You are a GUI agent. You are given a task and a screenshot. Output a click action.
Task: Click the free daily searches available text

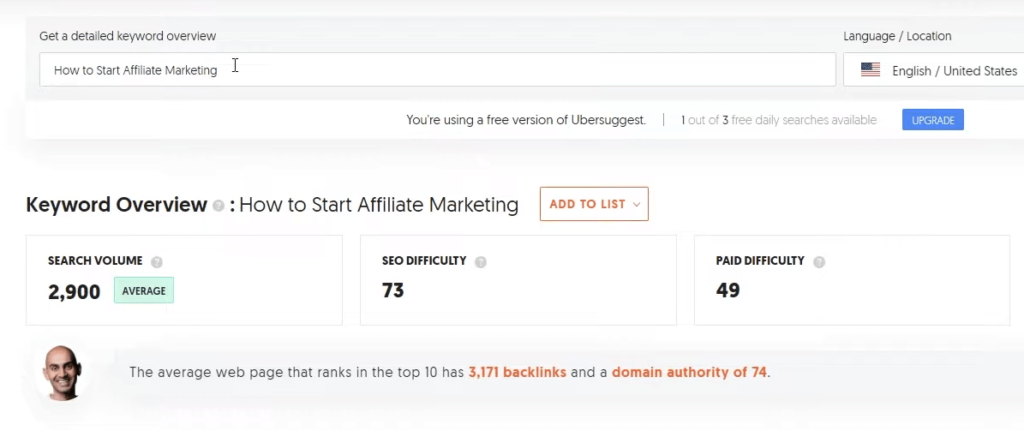click(779, 120)
